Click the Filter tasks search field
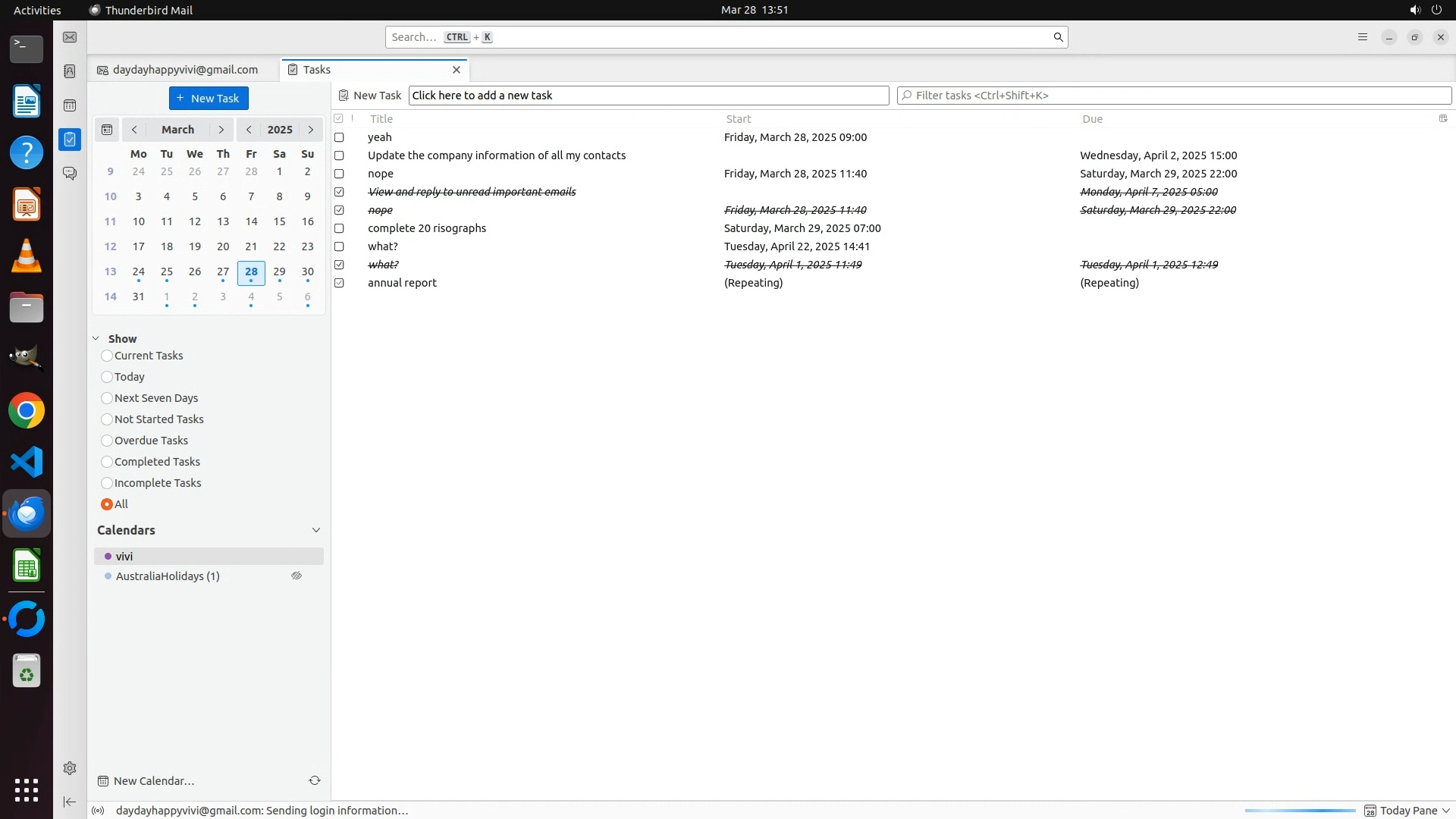Screen dimensions: 1456x819 pyautogui.click(x=1174, y=96)
